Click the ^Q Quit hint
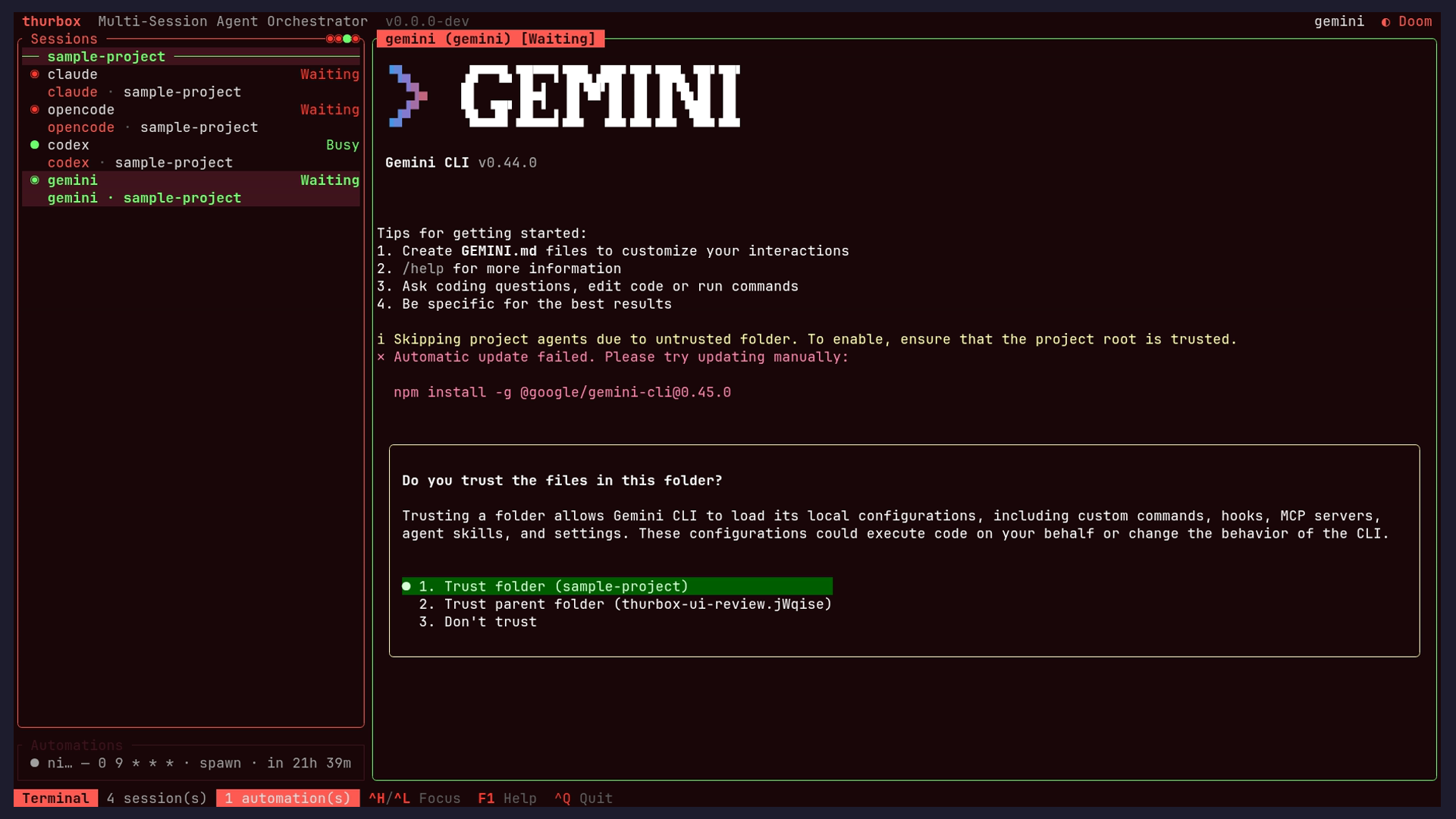Screen dimensions: 1456x819 [x=583, y=799]
